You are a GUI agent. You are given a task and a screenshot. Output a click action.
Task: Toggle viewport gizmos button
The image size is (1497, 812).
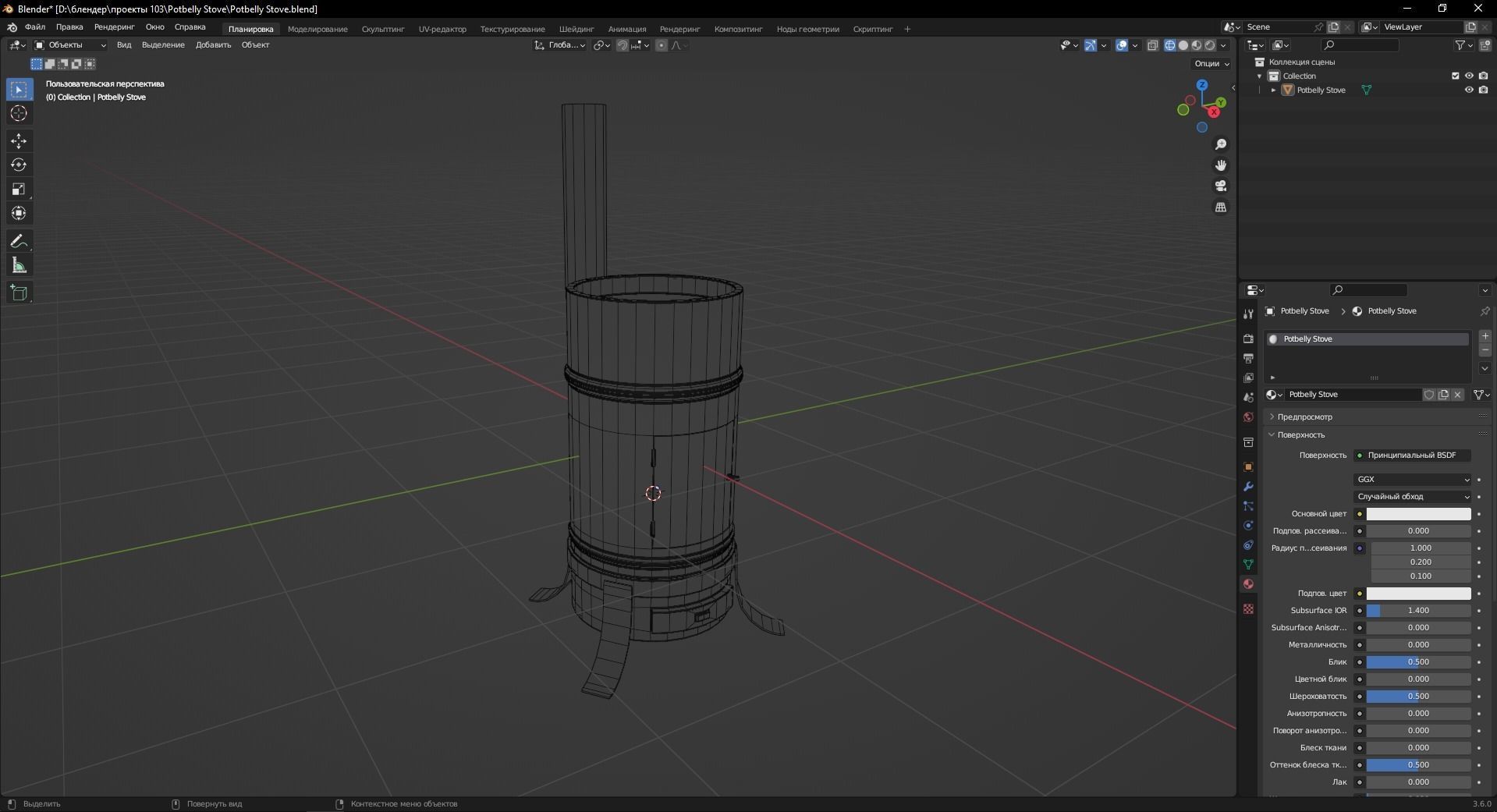[x=1091, y=45]
